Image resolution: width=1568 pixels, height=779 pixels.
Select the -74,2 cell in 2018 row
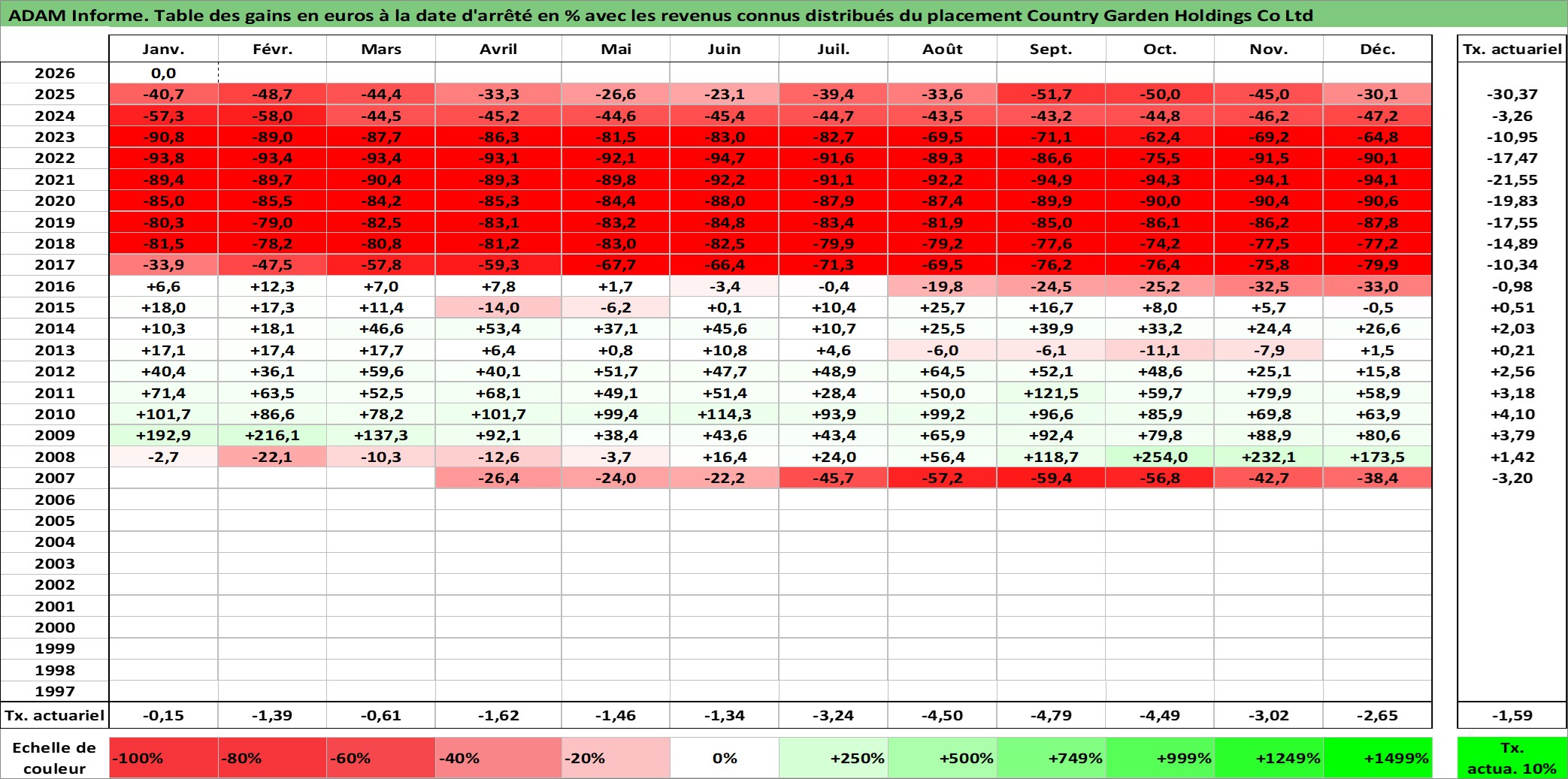click(1160, 243)
